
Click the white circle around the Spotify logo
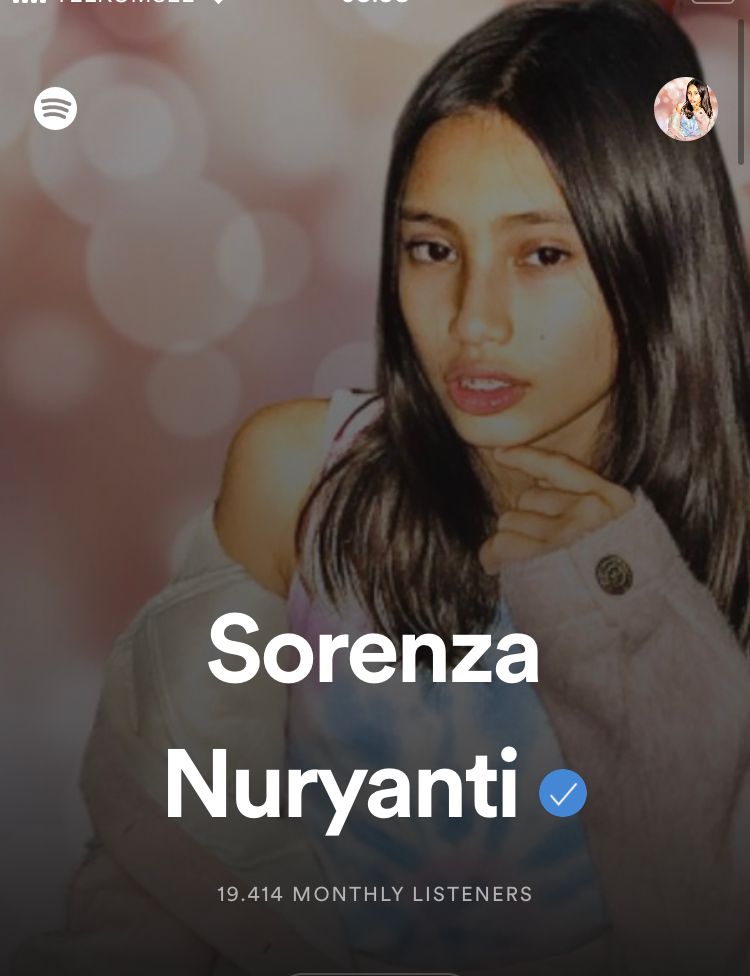[55, 108]
